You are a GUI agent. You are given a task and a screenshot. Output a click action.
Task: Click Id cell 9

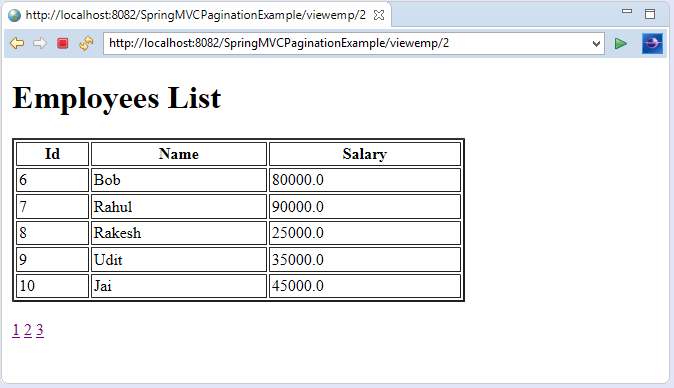pyautogui.click(x=52, y=260)
